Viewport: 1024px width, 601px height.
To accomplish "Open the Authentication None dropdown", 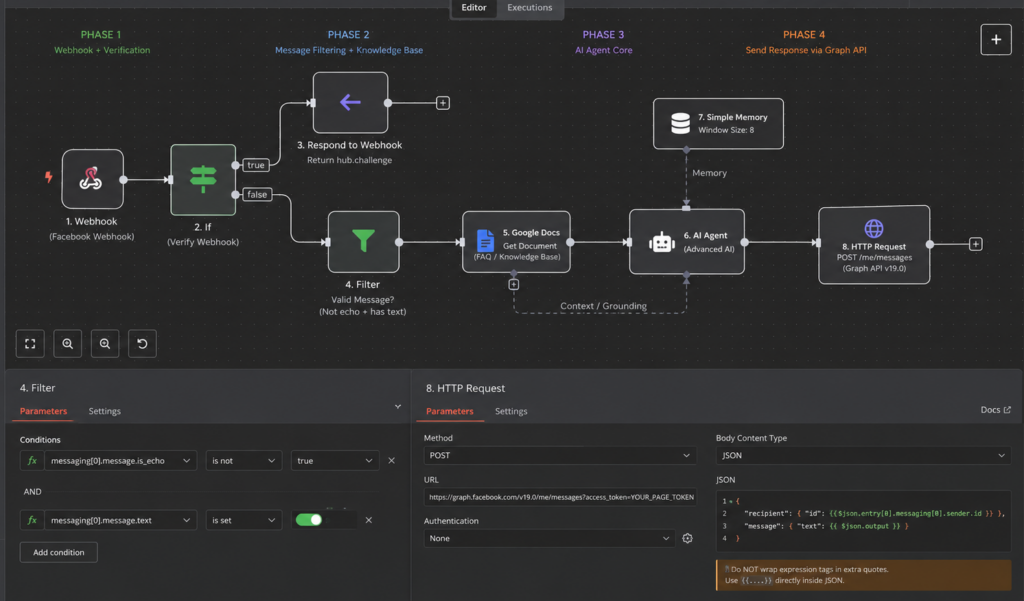I will 549,538.
